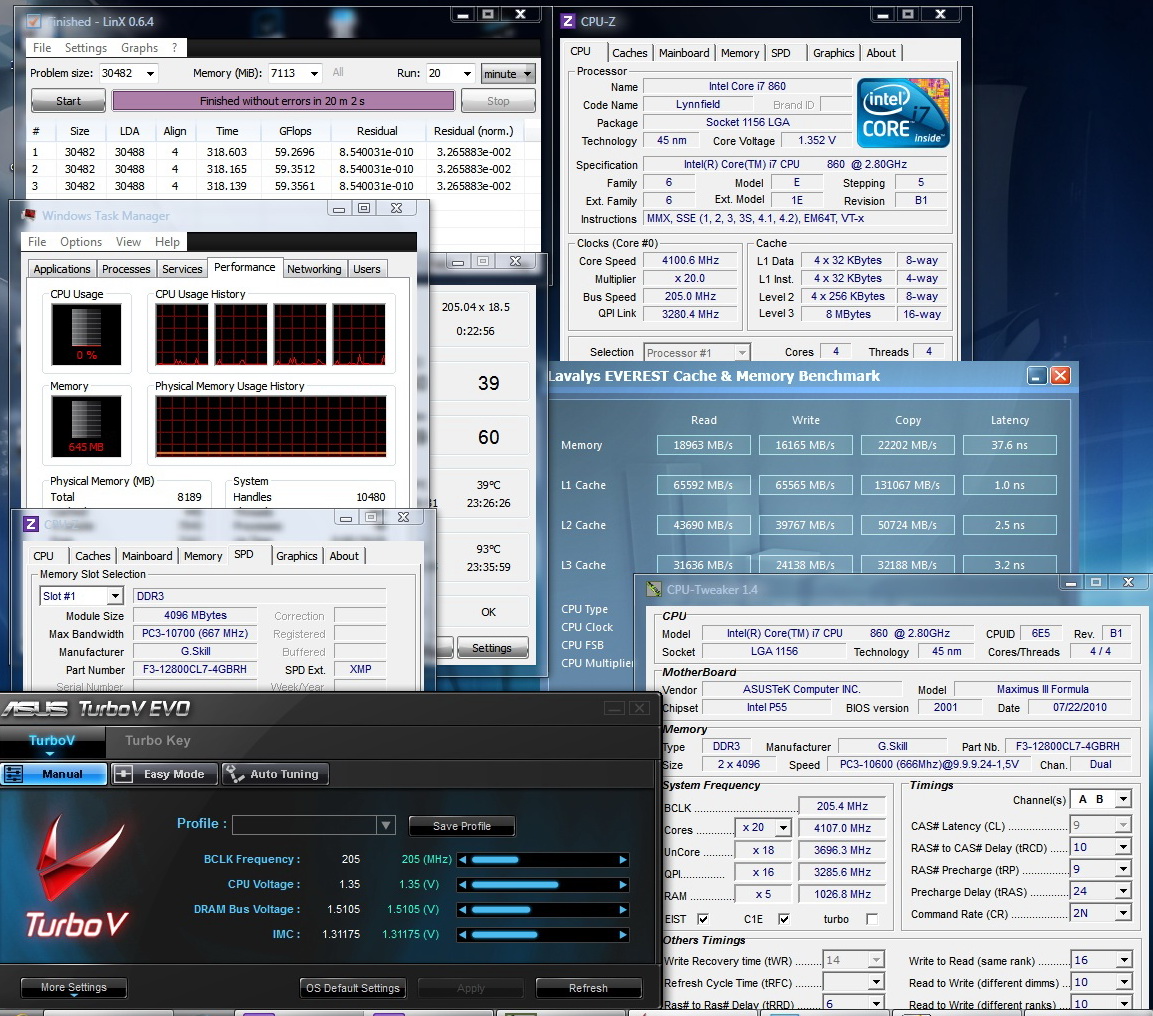Click the Save Profile button in TurboV

[x=462, y=826]
